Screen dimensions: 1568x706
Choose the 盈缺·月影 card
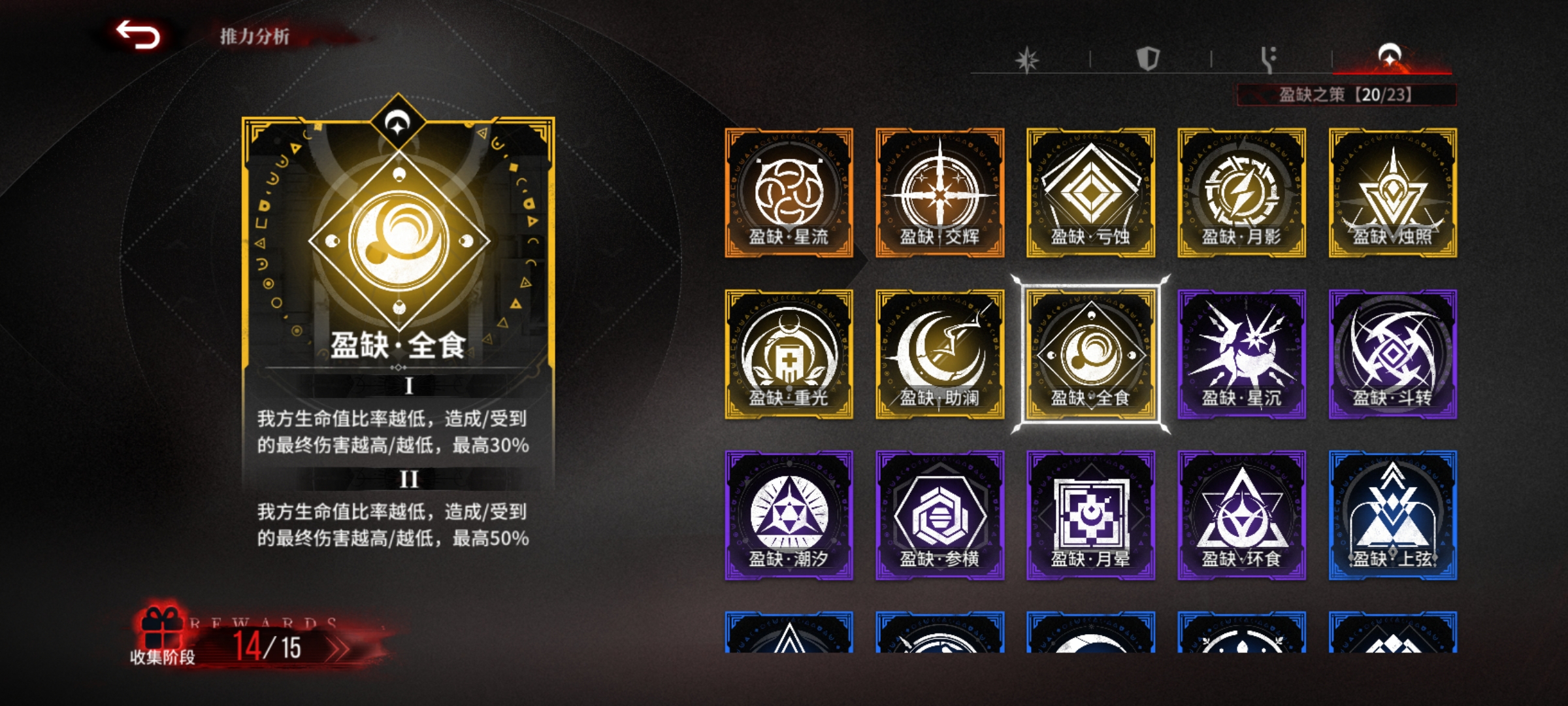(x=1241, y=192)
